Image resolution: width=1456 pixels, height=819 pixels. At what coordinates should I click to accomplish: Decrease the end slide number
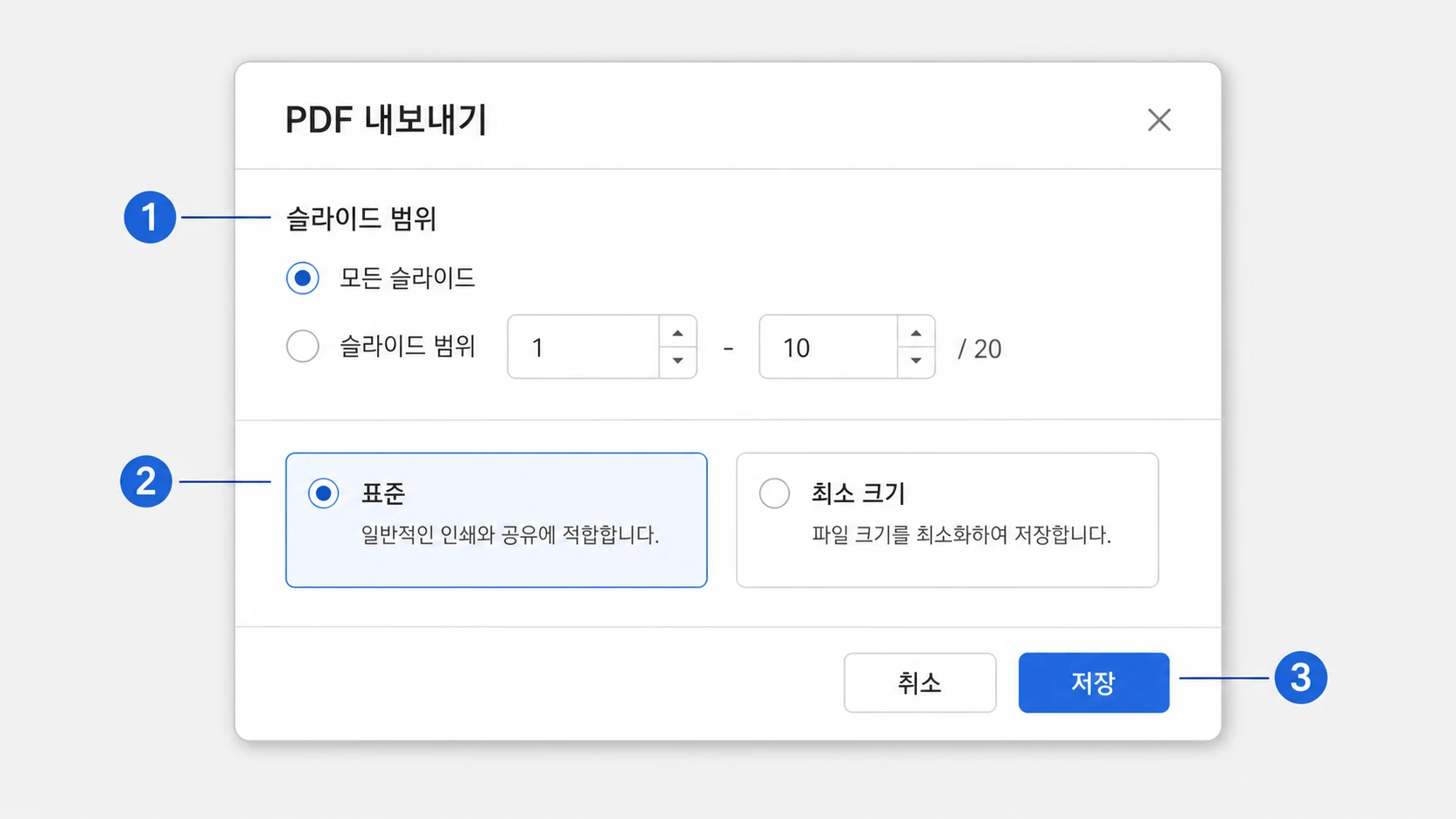[916, 361]
